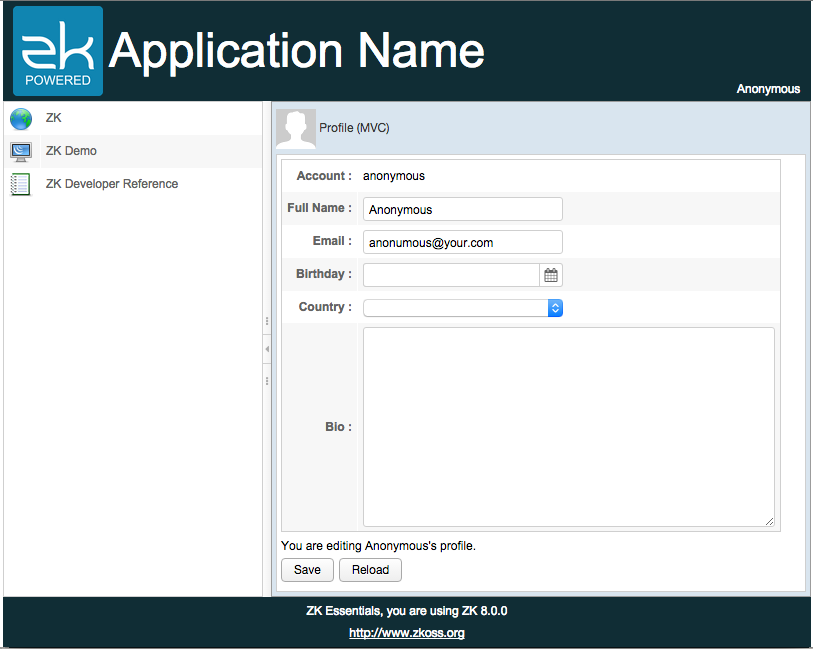Click the notebook icon for Developer Reference
The height and width of the screenshot is (649, 813).
21,185
